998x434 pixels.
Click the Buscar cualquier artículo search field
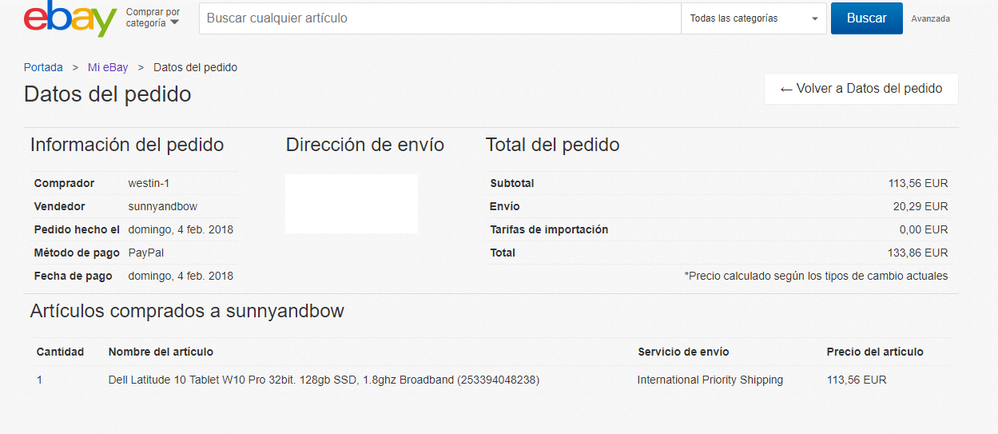coord(440,18)
